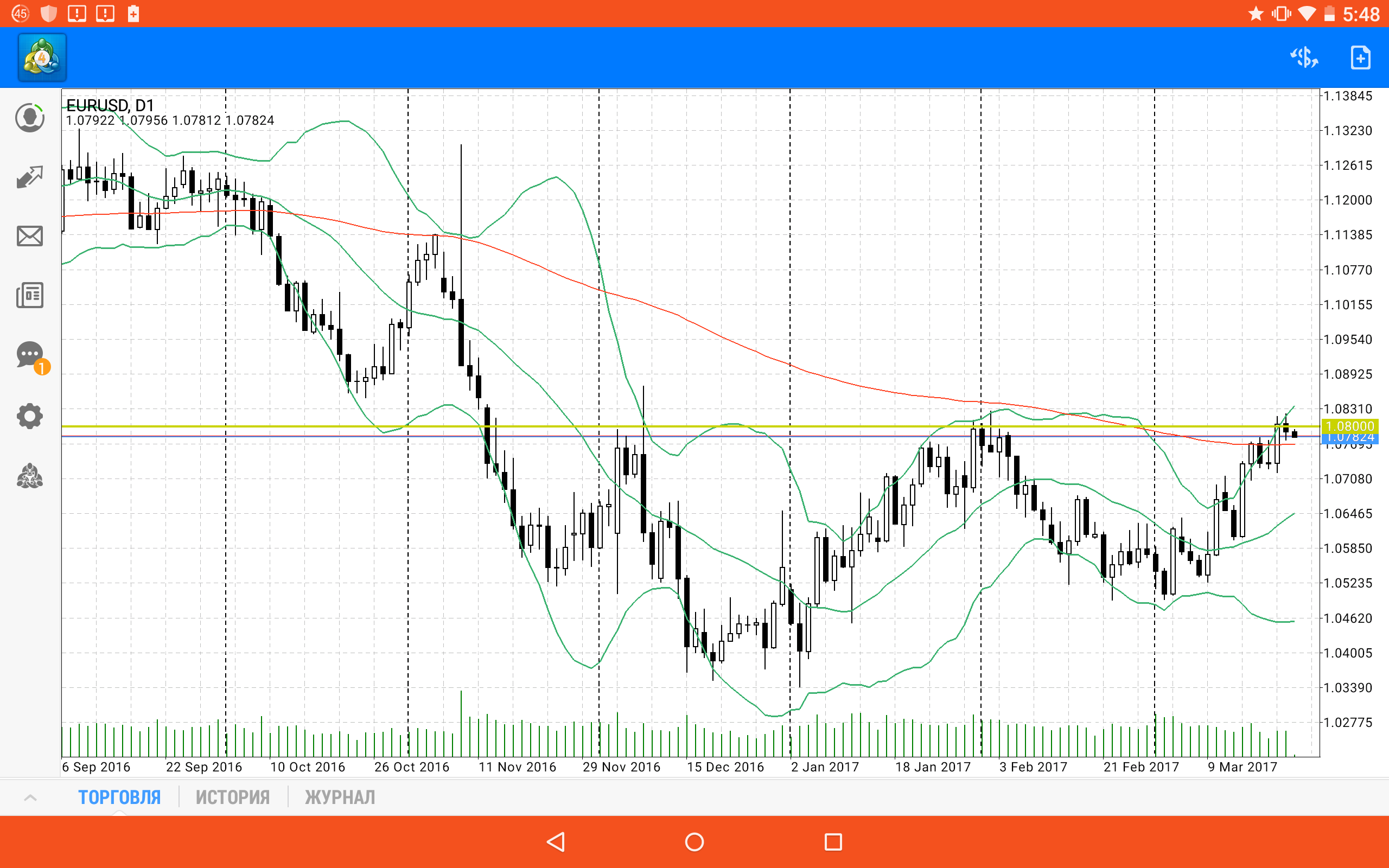Tap the status bar battery icon

pos(1329,13)
